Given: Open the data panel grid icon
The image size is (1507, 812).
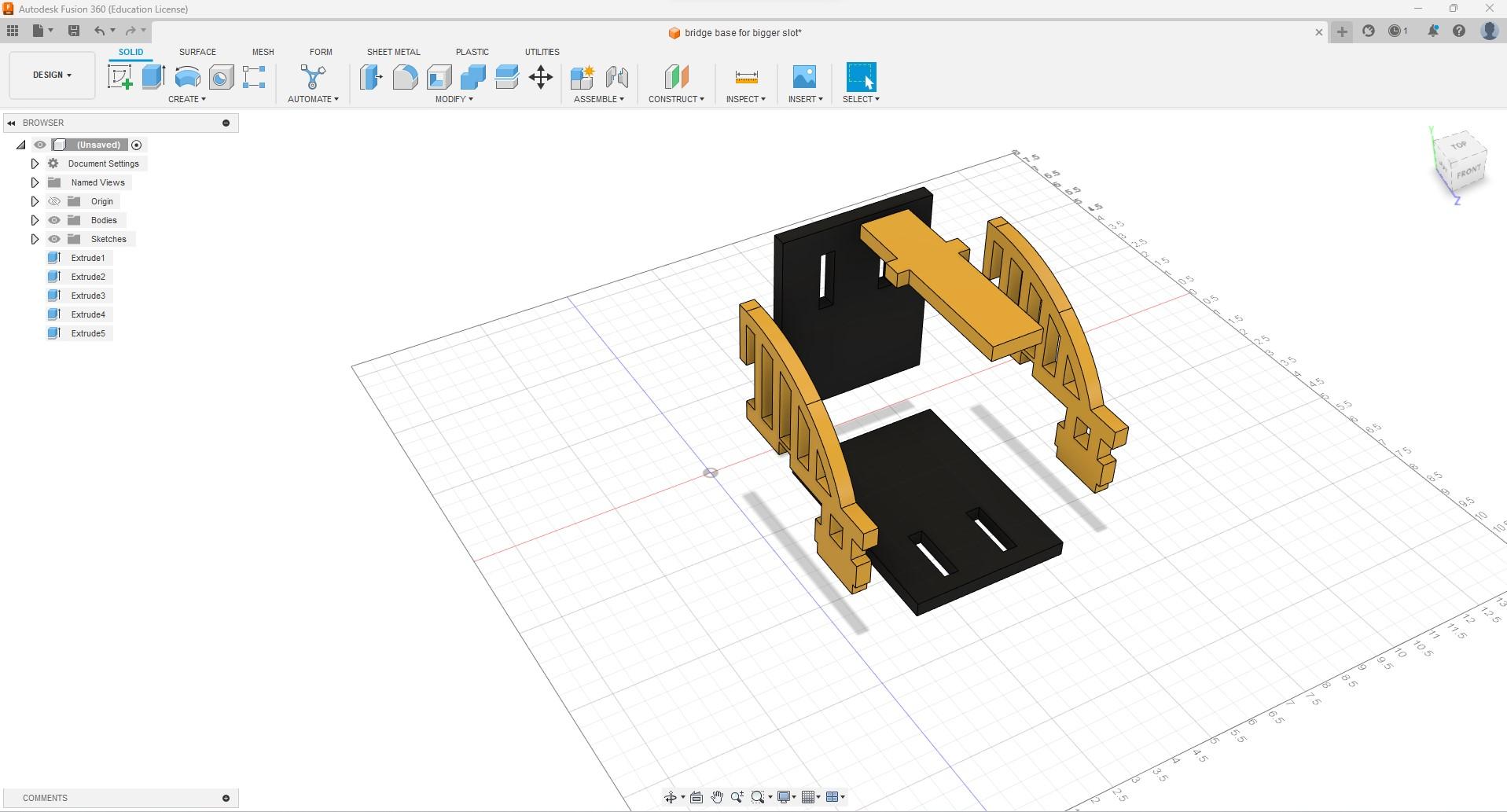Looking at the screenshot, I should (13, 31).
